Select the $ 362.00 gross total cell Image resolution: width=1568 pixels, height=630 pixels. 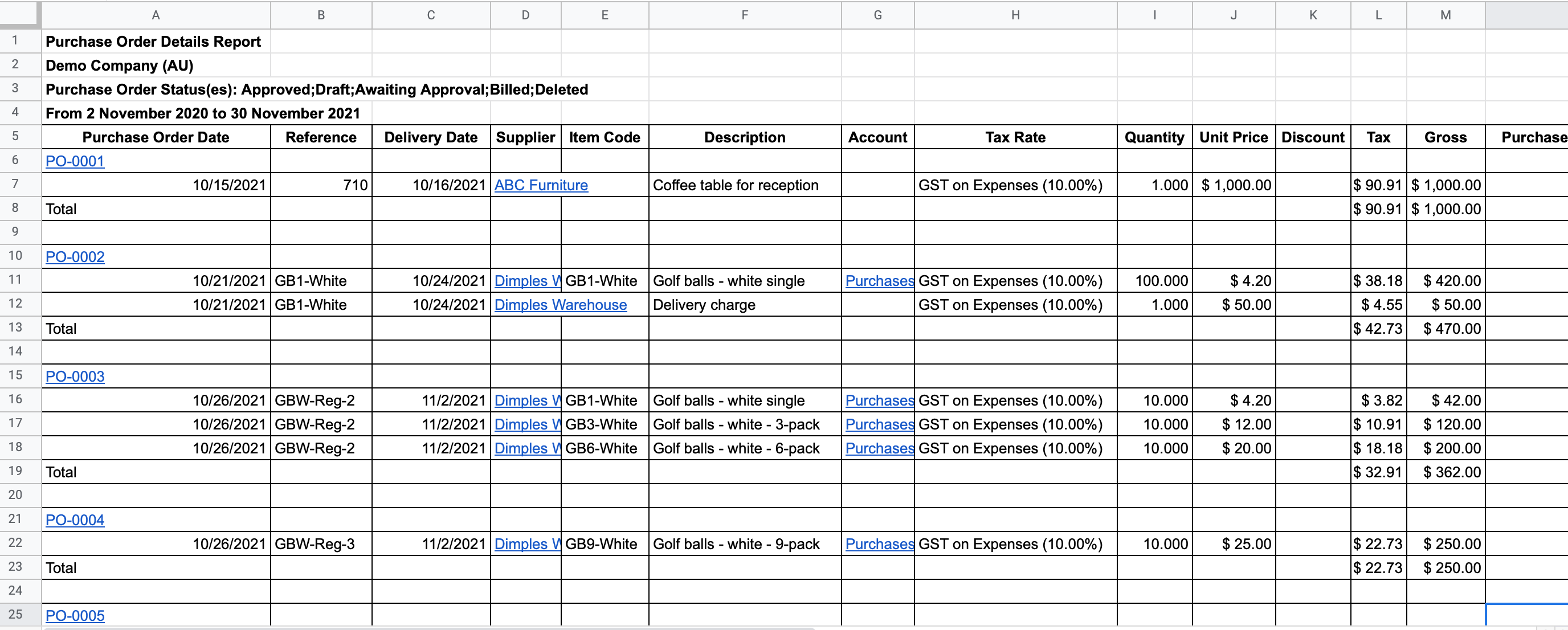[x=1445, y=472]
